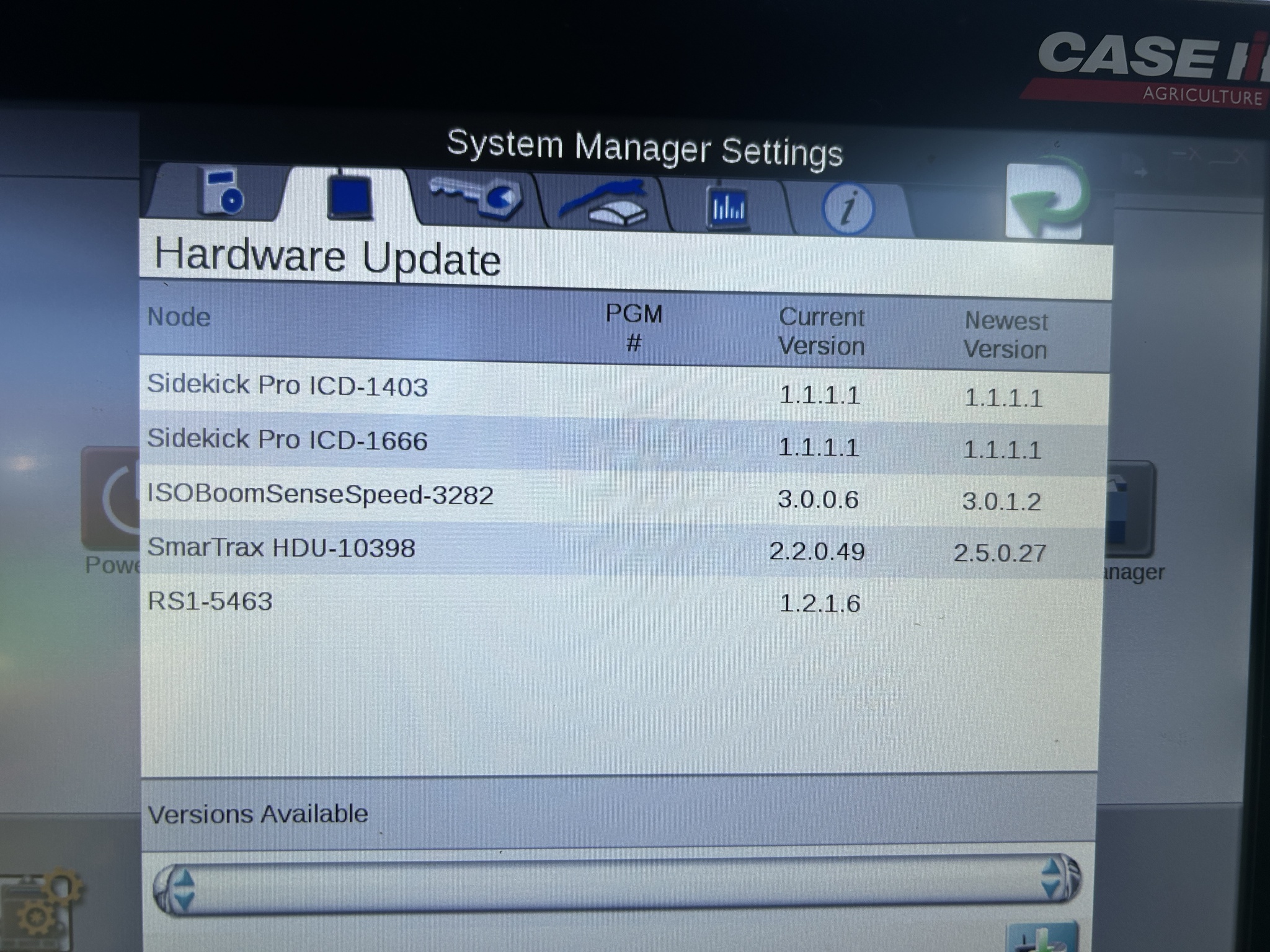Click the power icon behind the dialog
The height and width of the screenshot is (952, 1270).
(x=112, y=498)
